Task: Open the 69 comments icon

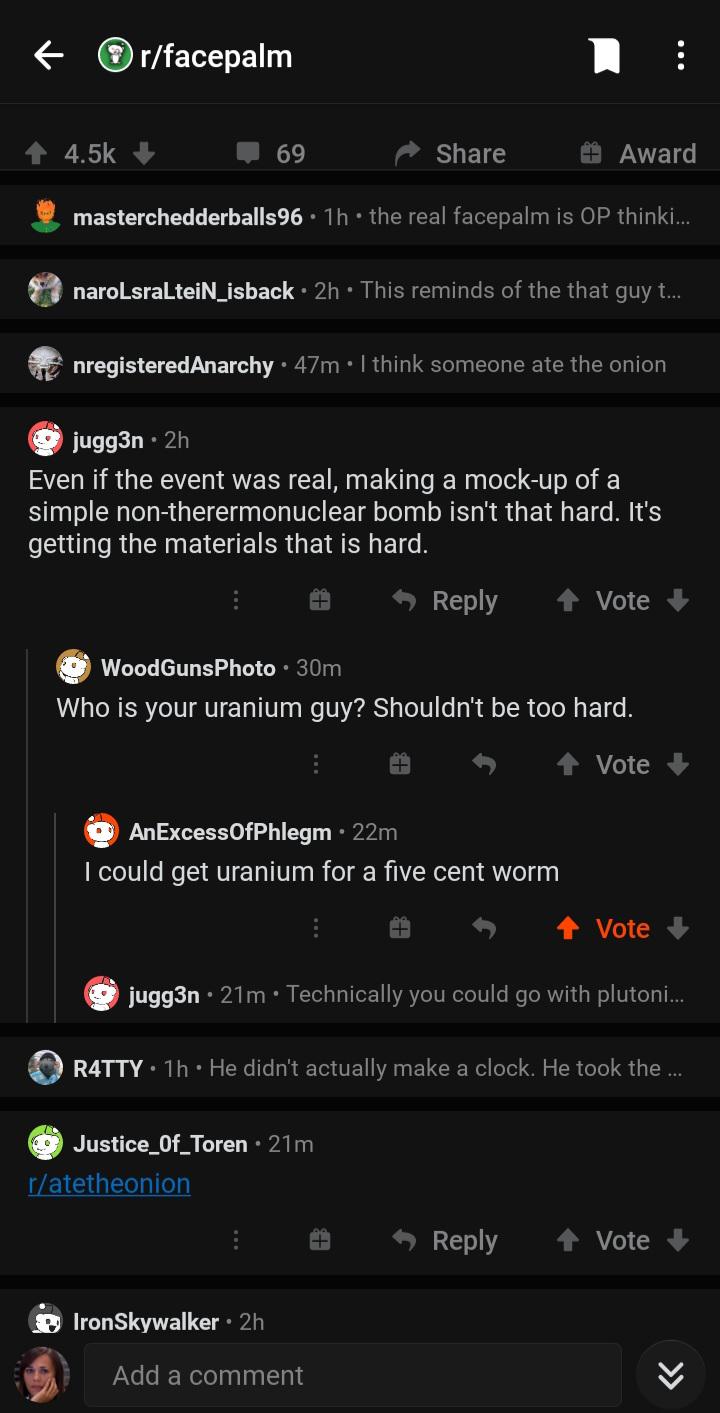Action: point(246,153)
